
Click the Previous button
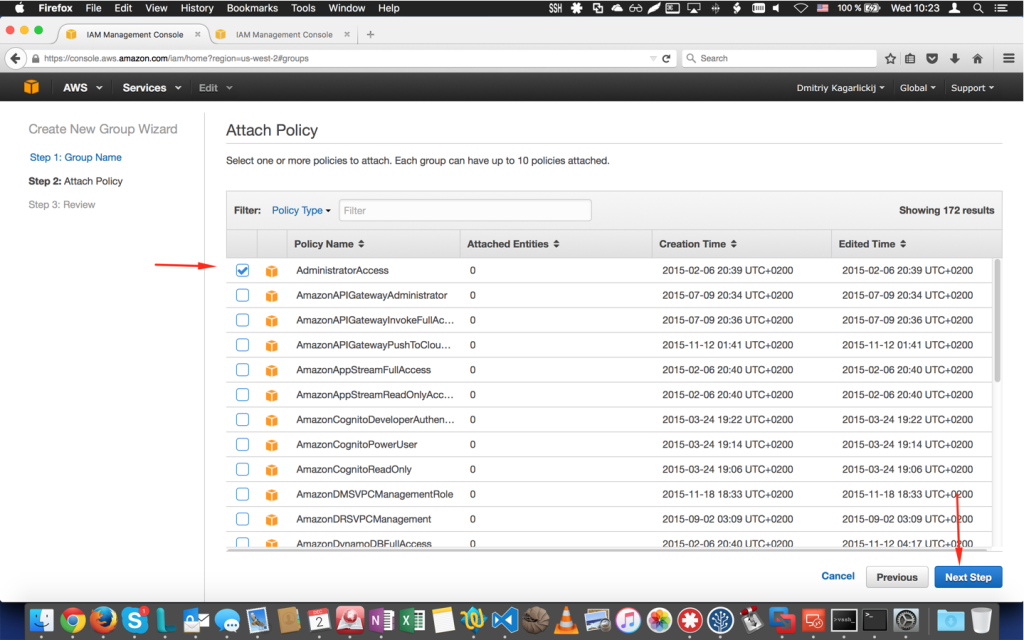click(x=897, y=577)
